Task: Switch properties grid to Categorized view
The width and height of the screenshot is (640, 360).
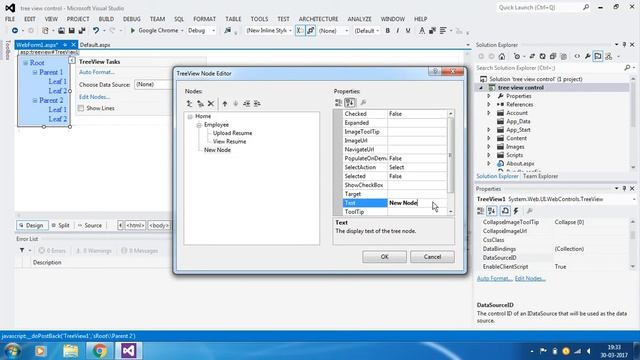Action: (338, 103)
